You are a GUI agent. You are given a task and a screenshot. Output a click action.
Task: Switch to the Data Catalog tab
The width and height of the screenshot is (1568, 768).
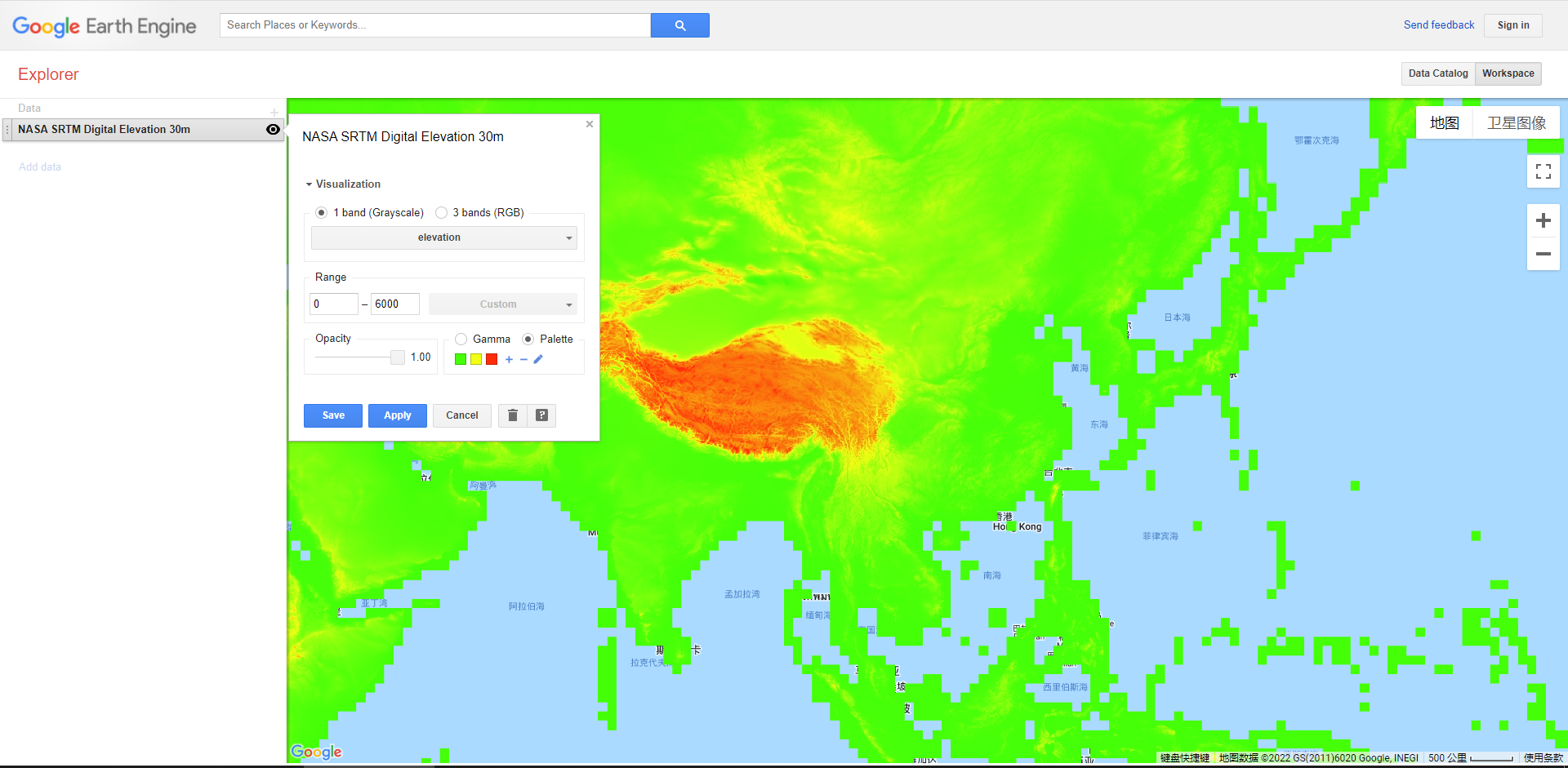[x=1437, y=73]
